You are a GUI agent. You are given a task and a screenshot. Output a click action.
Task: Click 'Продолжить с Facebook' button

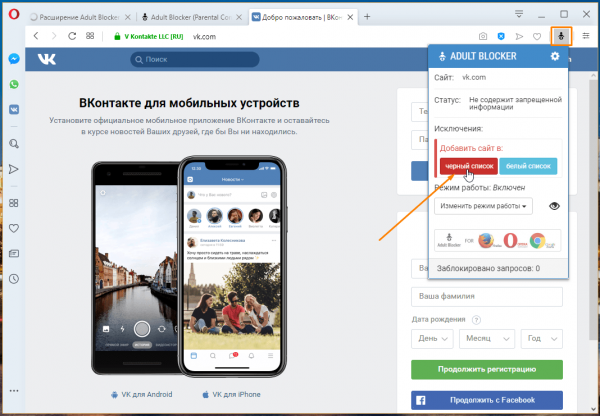(487, 400)
